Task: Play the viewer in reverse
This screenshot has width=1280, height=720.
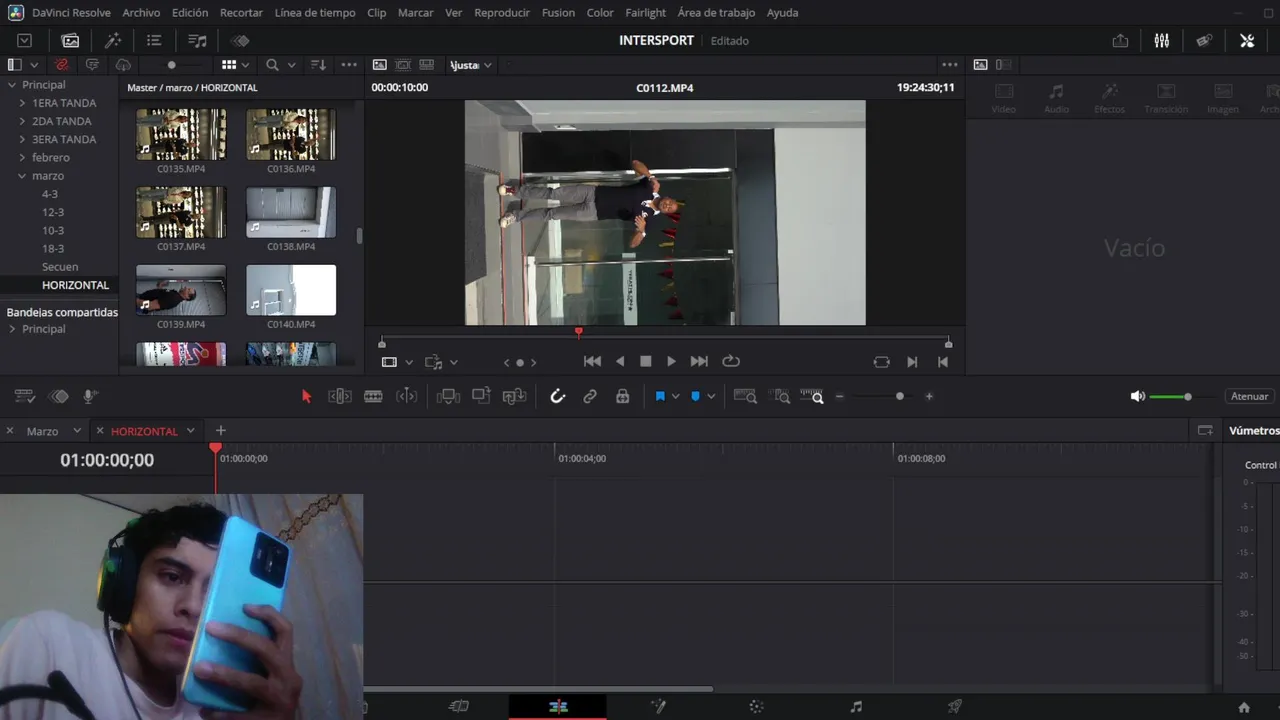Action: coord(620,361)
